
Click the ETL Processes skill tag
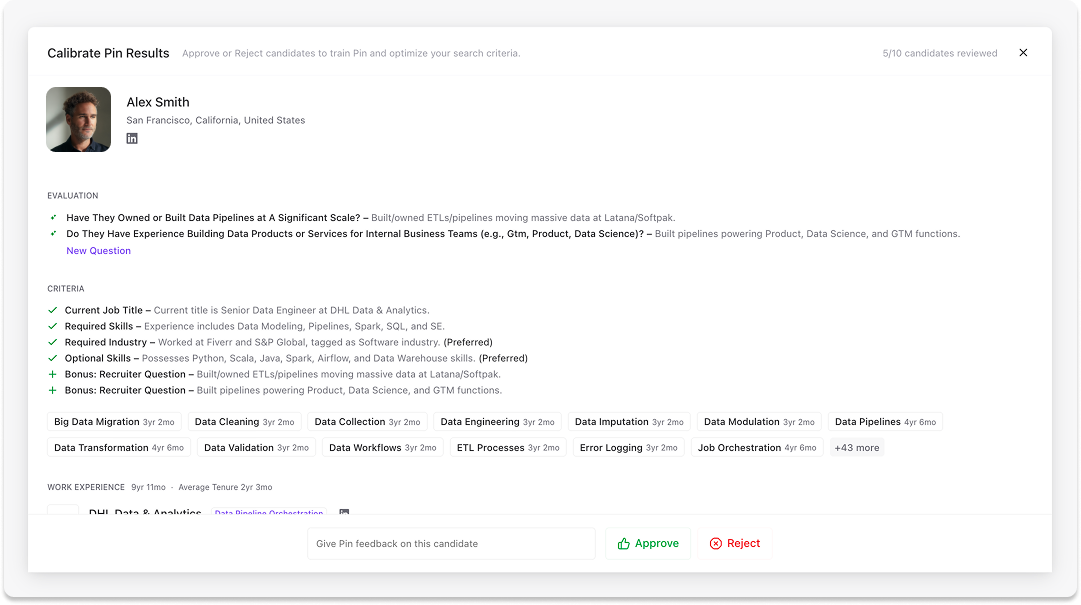tap(508, 448)
